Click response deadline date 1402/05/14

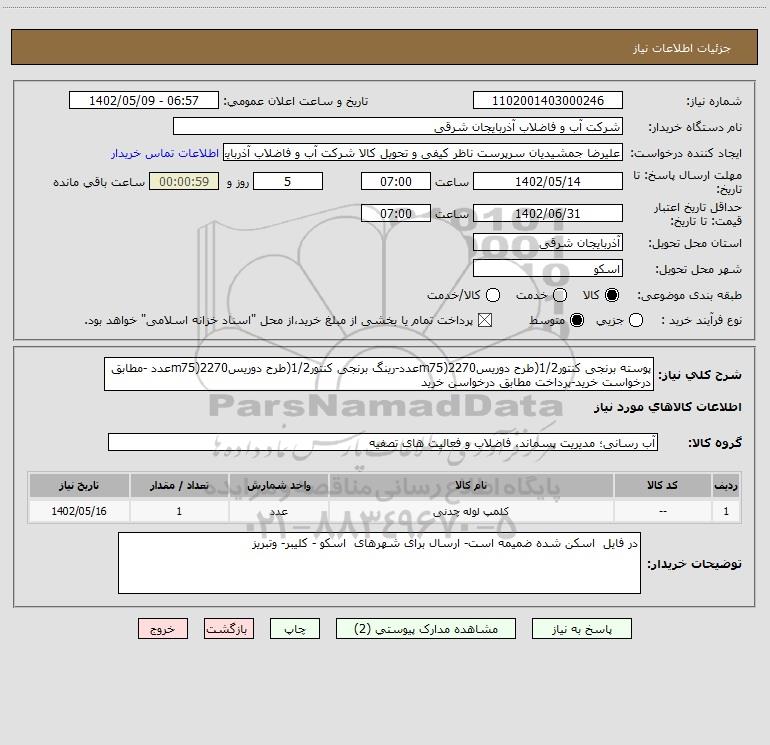pos(548,181)
